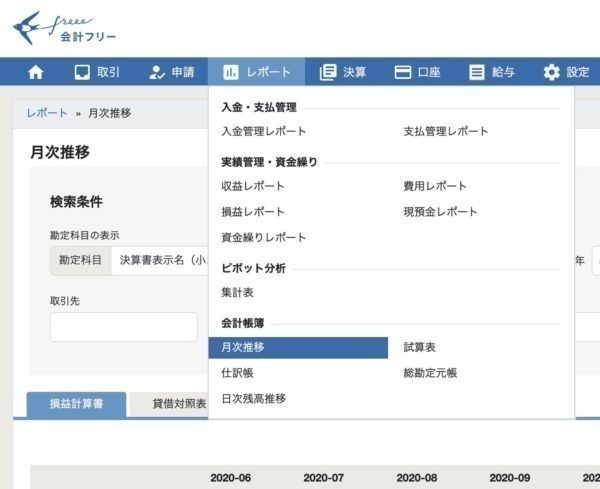This screenshot has height=489, width=600.
Task: Choose 損益レポート menu entry
Action: pyautogui.click(x=253, y=211)
